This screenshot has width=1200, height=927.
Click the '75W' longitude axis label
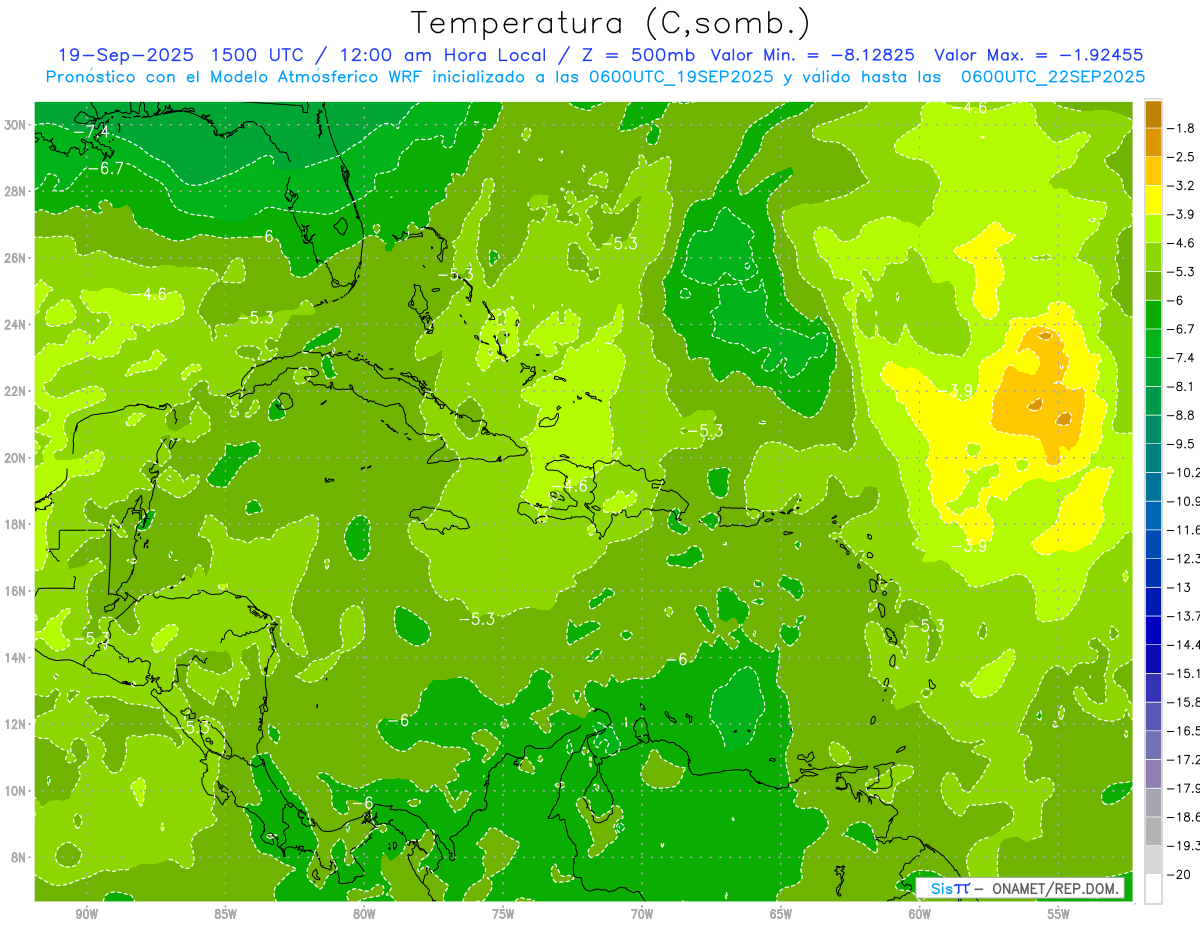(x=503, y=914)
